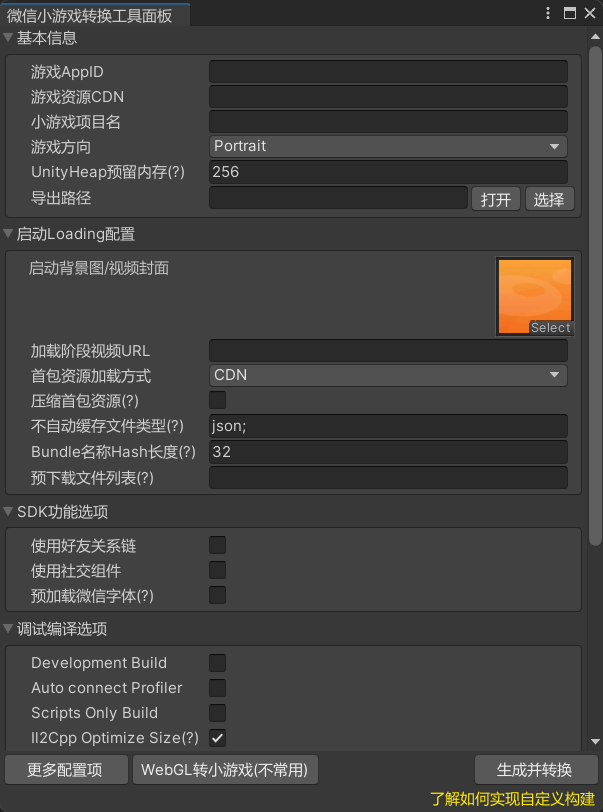Screen dimensions: 603x812
Task: Click the scroll-down arrow on the scrollbar
Action: pos(595,741)
